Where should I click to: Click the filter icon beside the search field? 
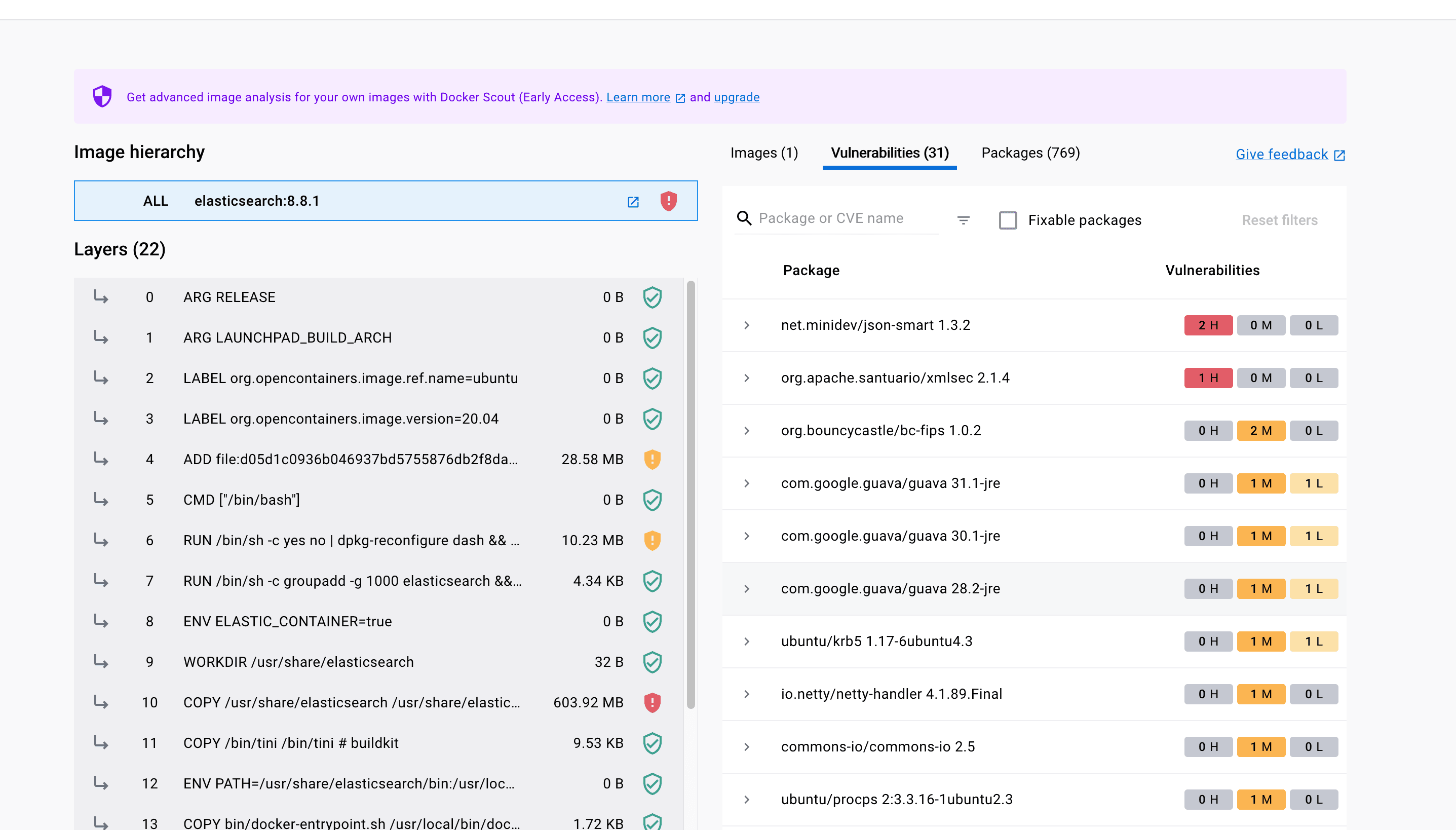click(x=963, y=220)
